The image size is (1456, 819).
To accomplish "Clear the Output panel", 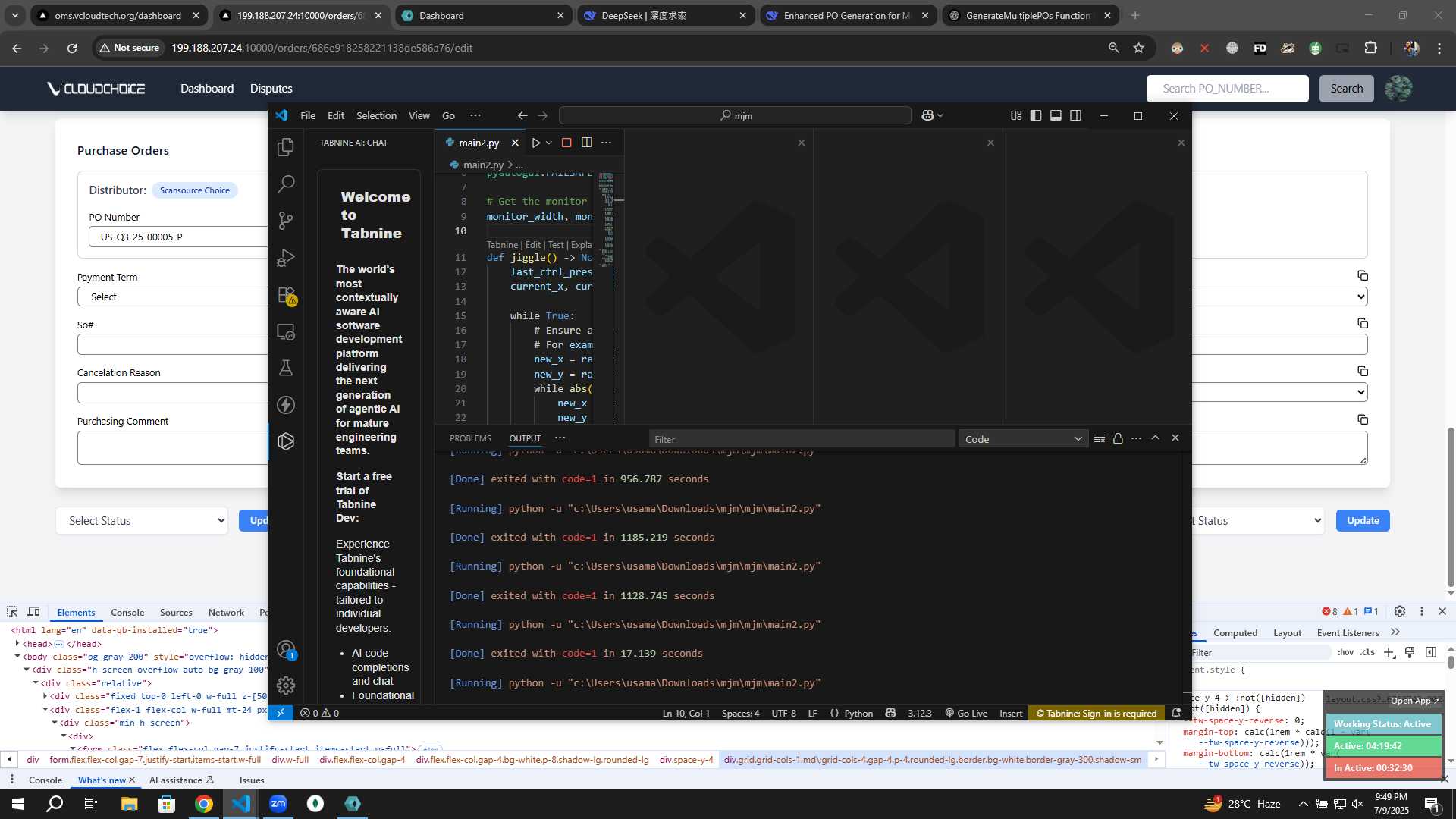I will pos(1100,438).
